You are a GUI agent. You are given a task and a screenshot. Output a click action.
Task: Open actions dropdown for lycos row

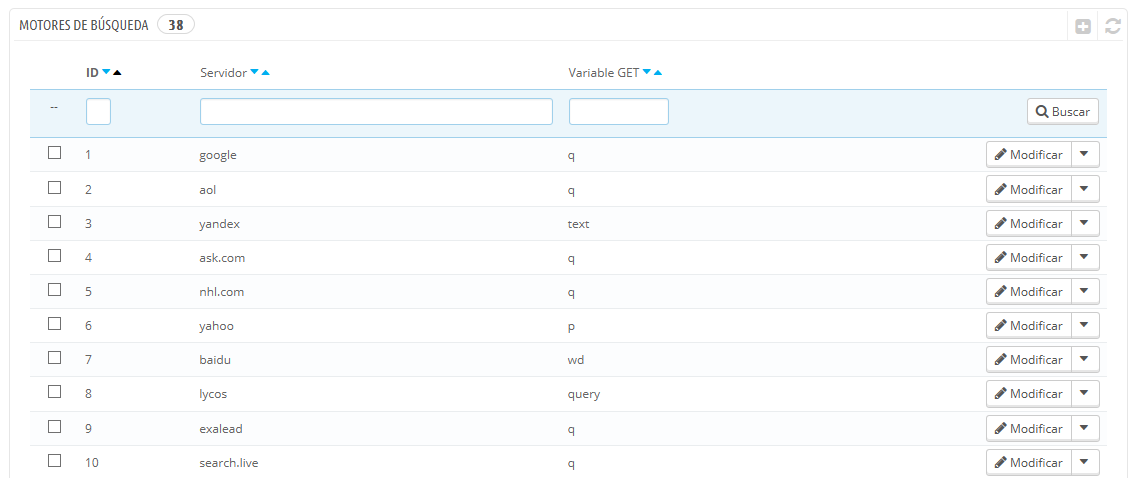[x=1085, y=394]
